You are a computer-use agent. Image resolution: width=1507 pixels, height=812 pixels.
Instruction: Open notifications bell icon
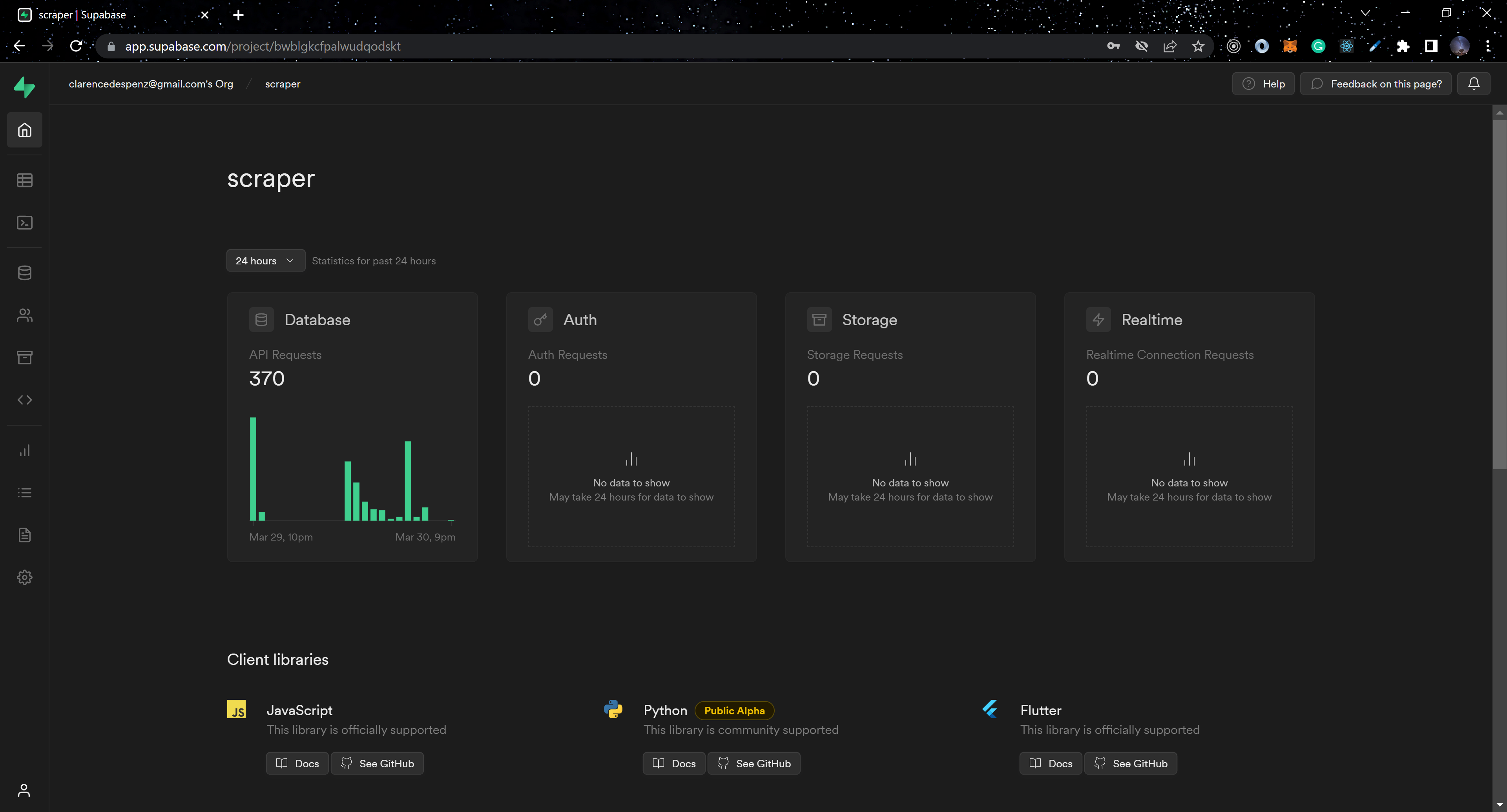pos(1474,84)
